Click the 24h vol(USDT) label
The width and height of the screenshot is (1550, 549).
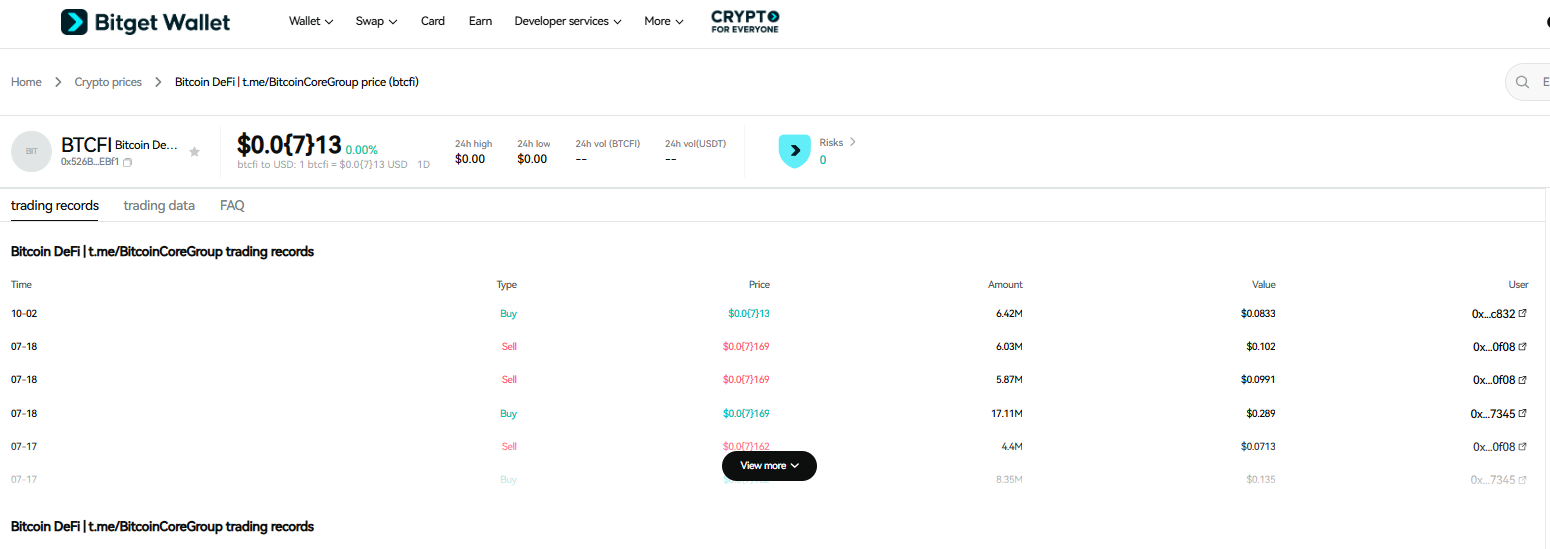click(695, 144)
